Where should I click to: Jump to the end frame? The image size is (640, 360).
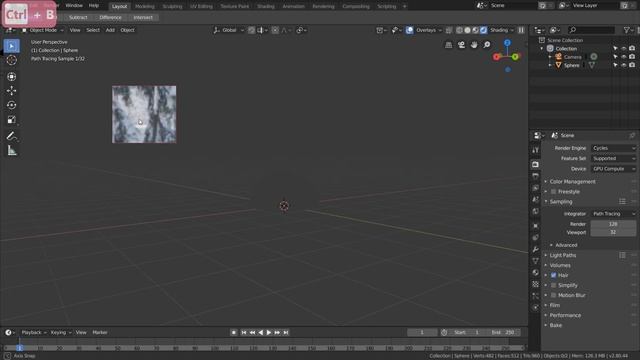tap(286, 333)
